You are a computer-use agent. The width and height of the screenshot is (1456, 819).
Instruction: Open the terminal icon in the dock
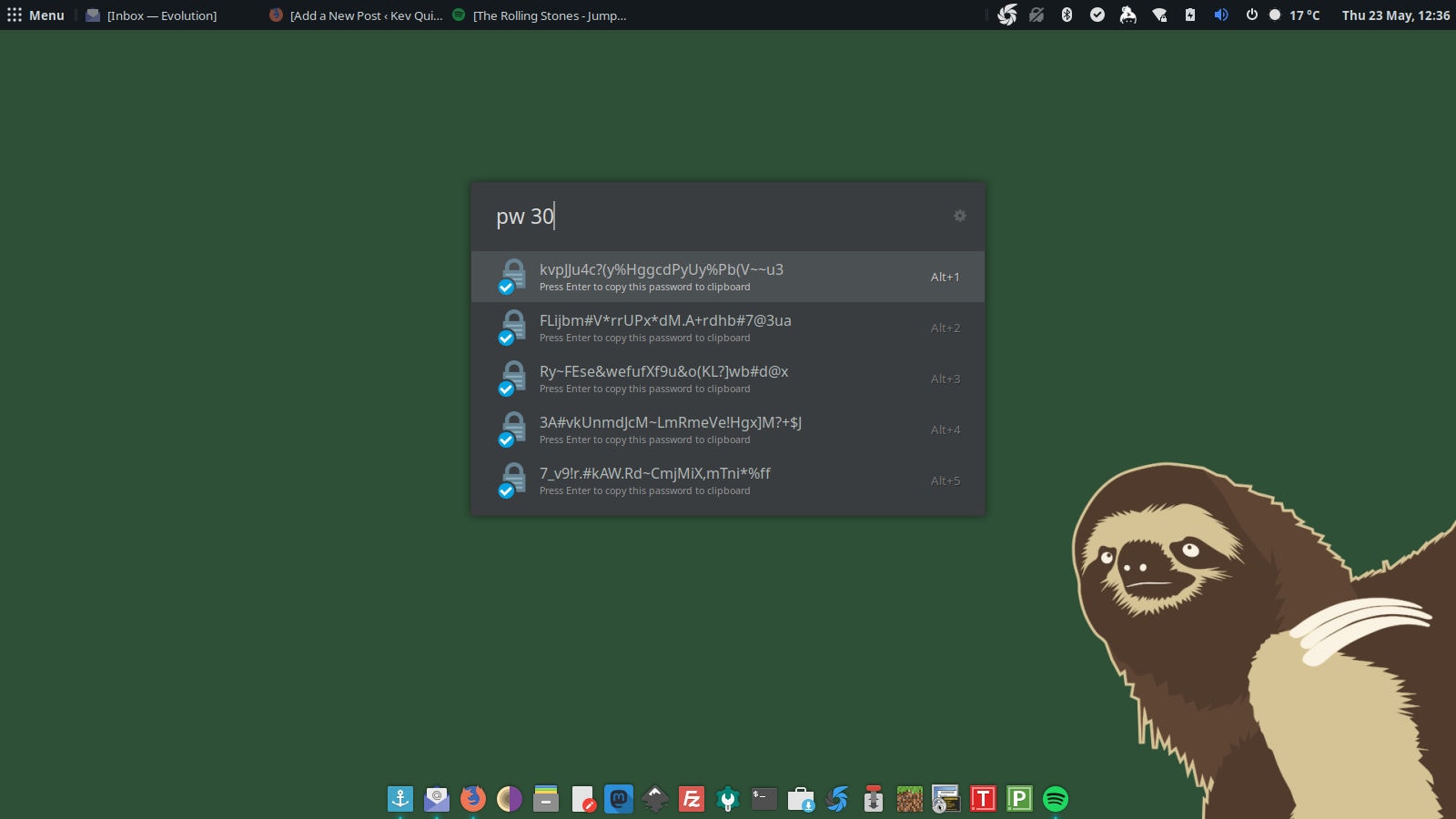click(x=763, y=799)
